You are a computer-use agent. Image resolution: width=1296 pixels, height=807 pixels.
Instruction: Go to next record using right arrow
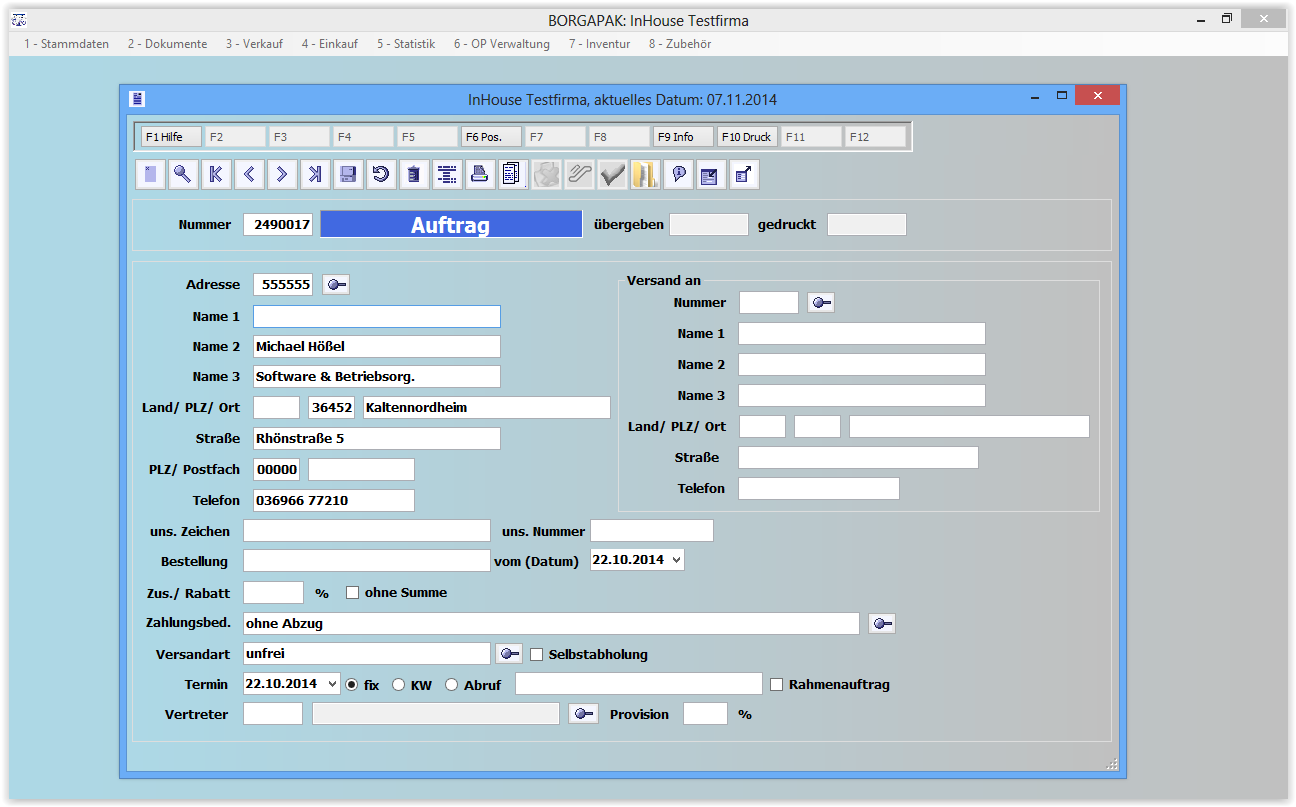tap(282, 175)
